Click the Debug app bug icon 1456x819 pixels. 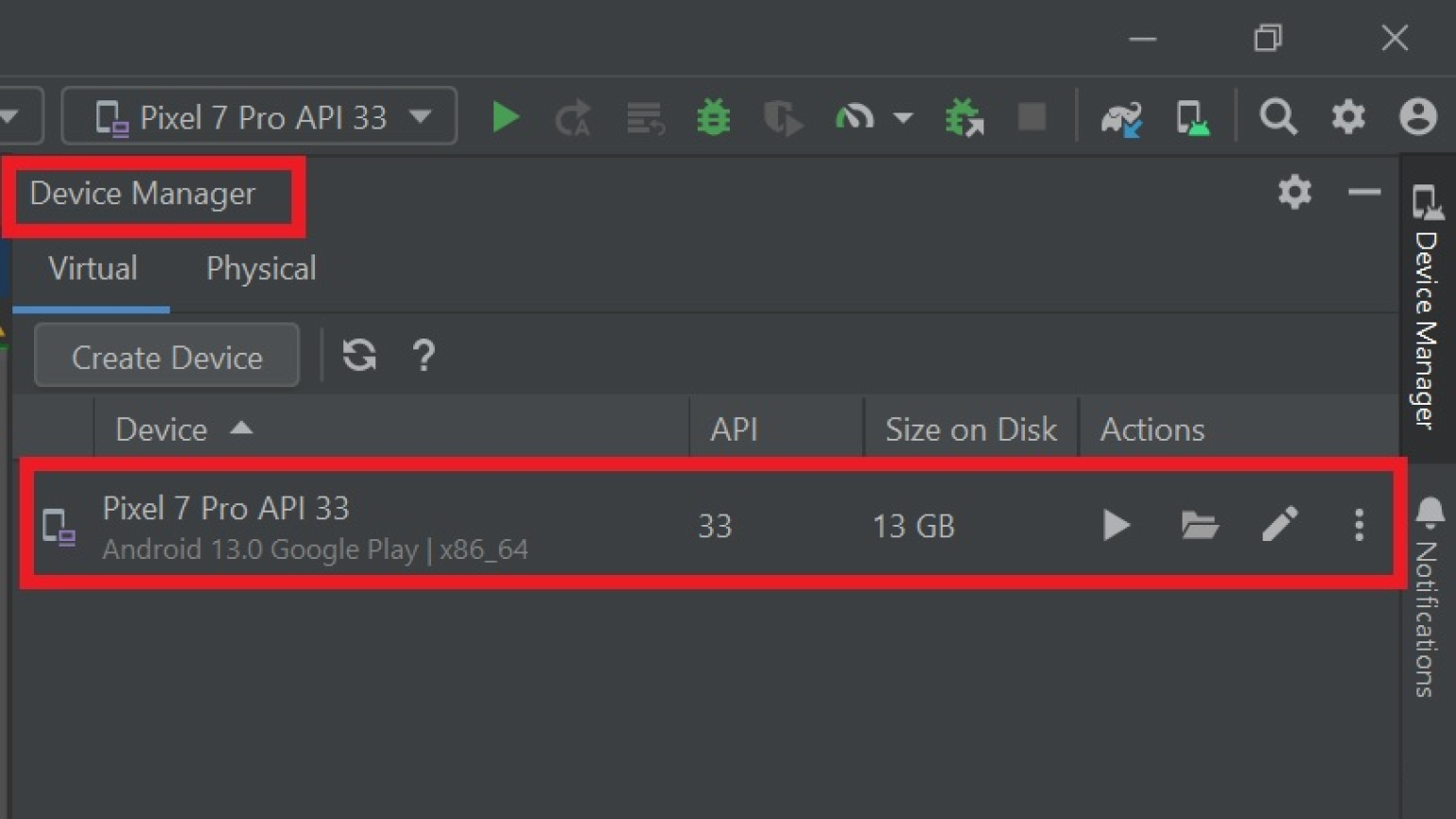(713, 117)
